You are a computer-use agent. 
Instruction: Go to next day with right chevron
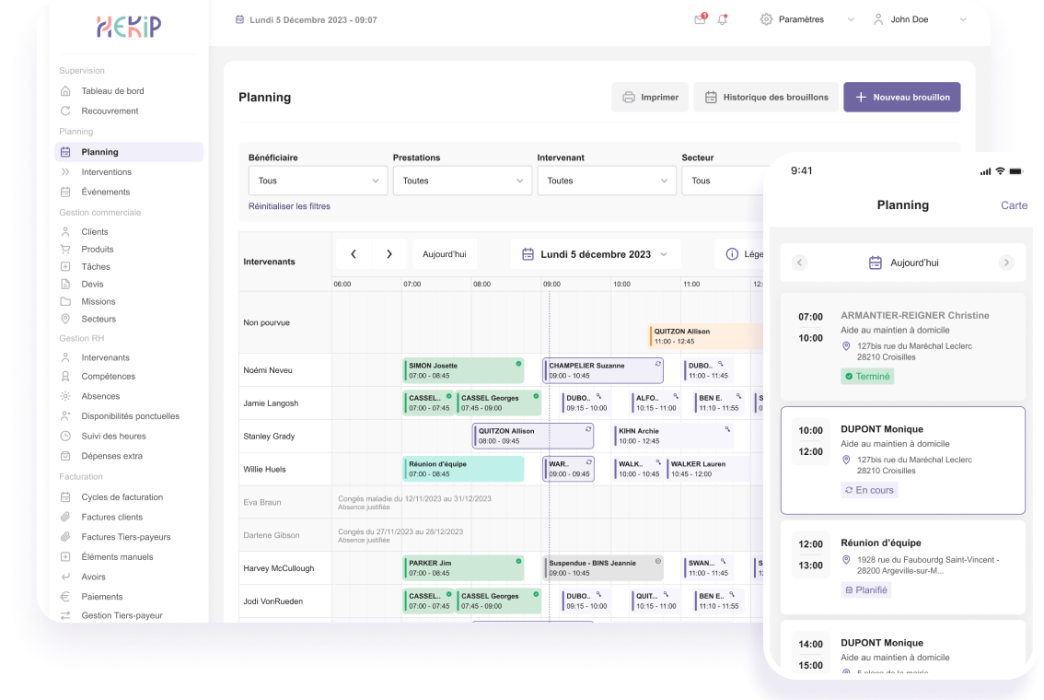[389, 254]
